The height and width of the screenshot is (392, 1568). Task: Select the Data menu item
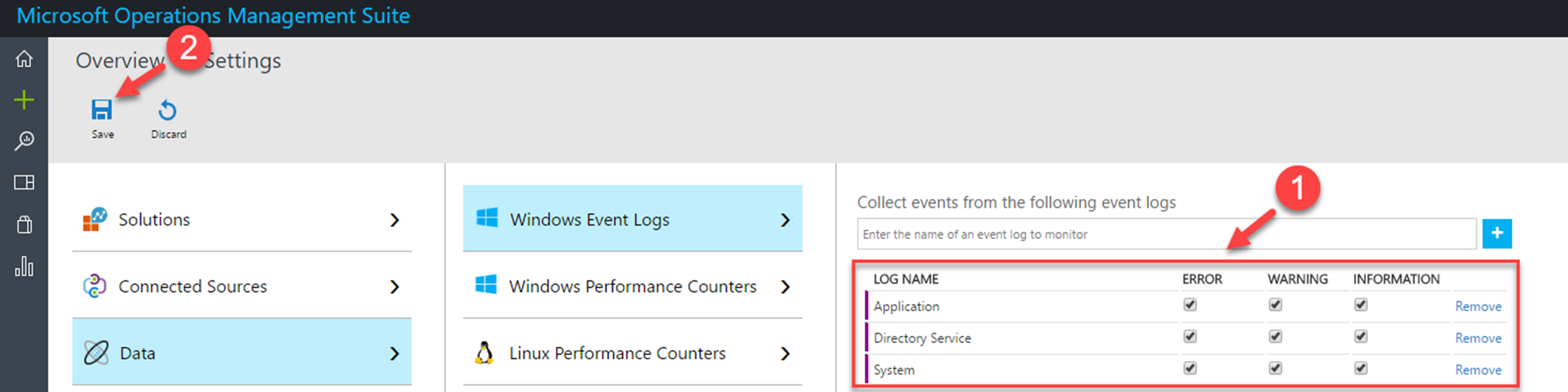[x=242, y=352]
